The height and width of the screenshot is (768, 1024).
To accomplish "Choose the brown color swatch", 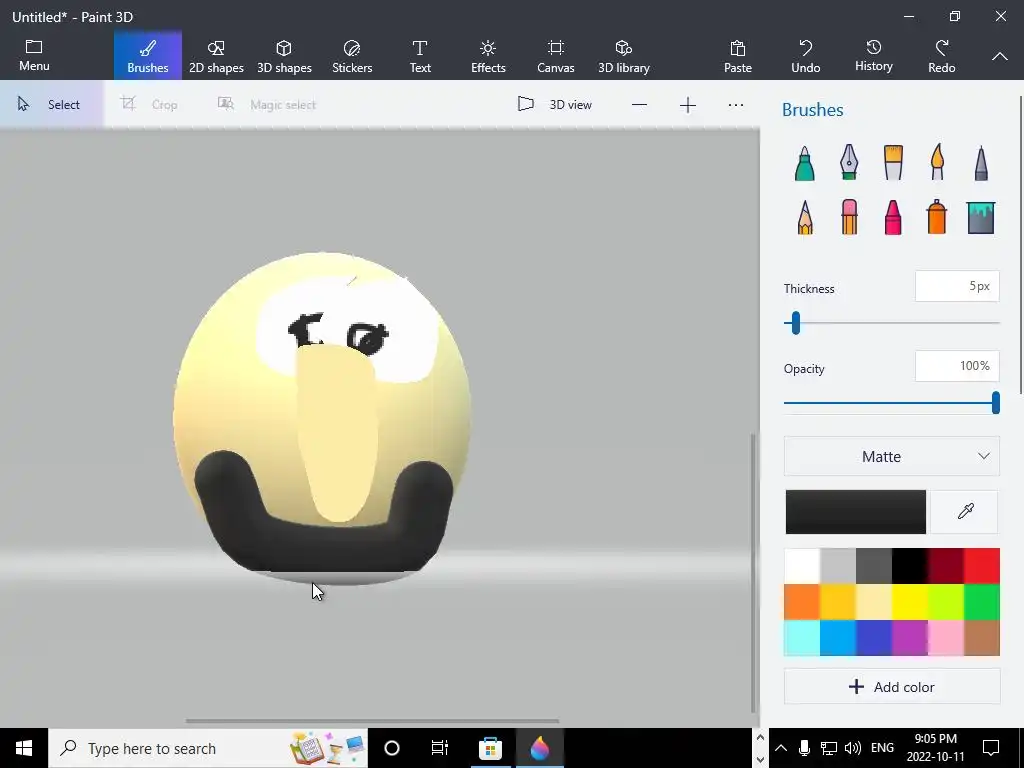I will (x=982, y=637).
